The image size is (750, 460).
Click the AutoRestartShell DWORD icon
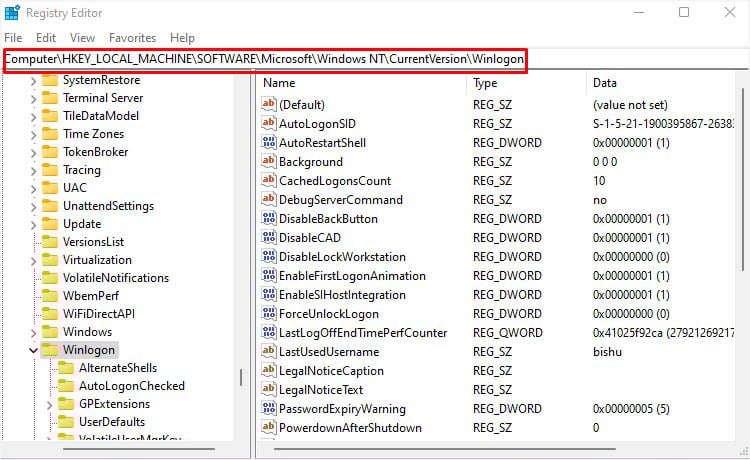pyautogui.click(x=269, y=142)
